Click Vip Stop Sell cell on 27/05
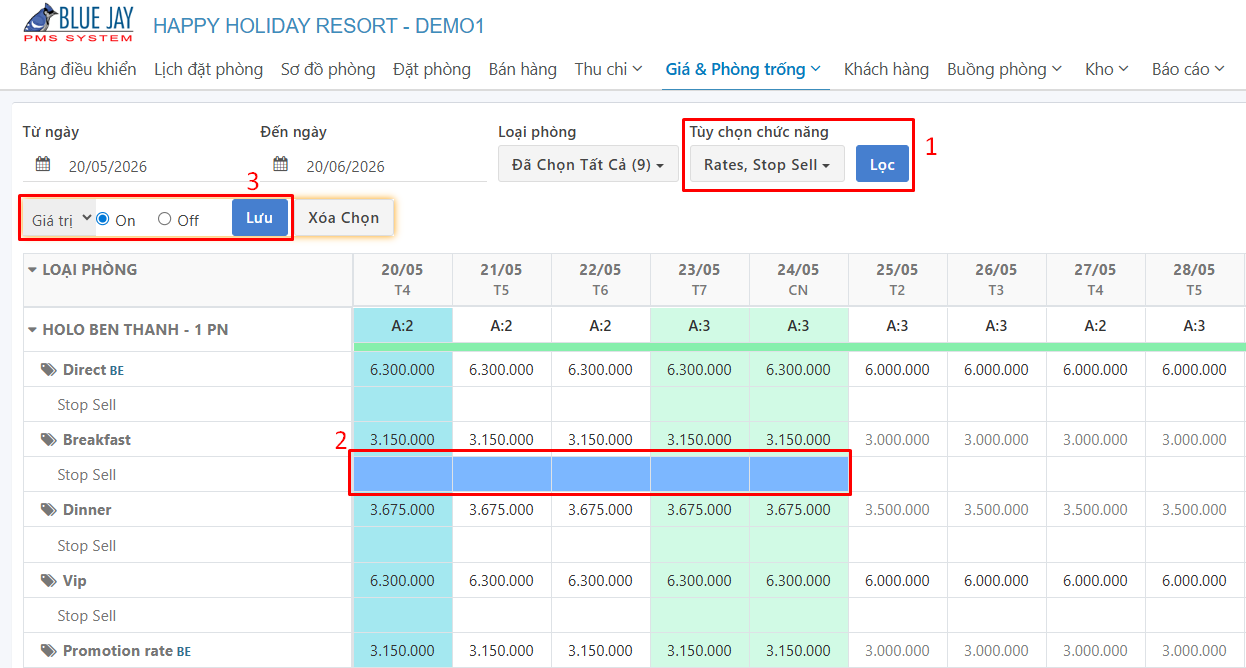 pos(1096,616)
